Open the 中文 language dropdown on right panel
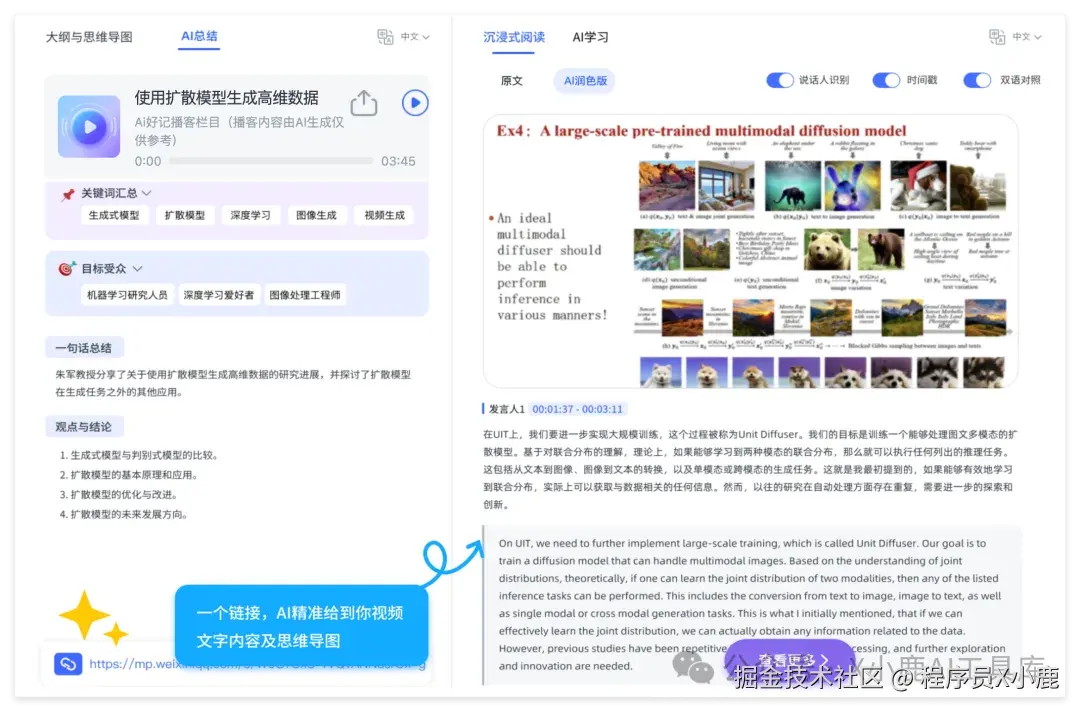Viewport: 1080px width, 712px height. (1022, 36)
